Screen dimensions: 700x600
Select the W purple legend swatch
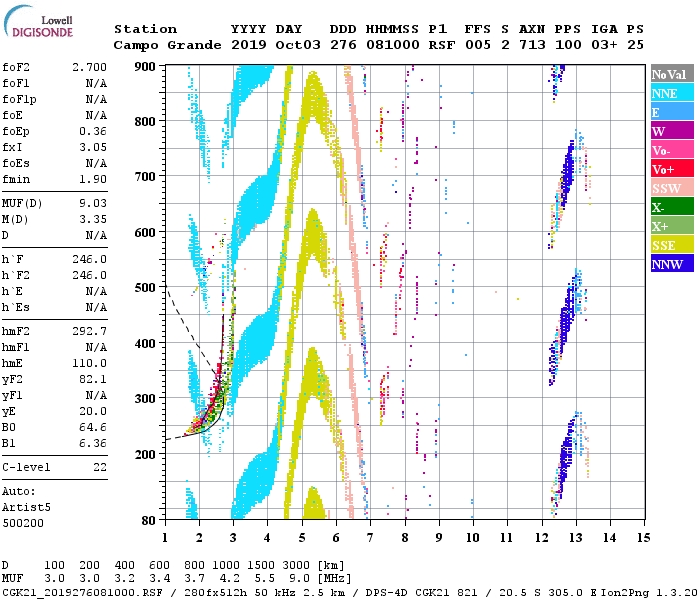[672, 131]
